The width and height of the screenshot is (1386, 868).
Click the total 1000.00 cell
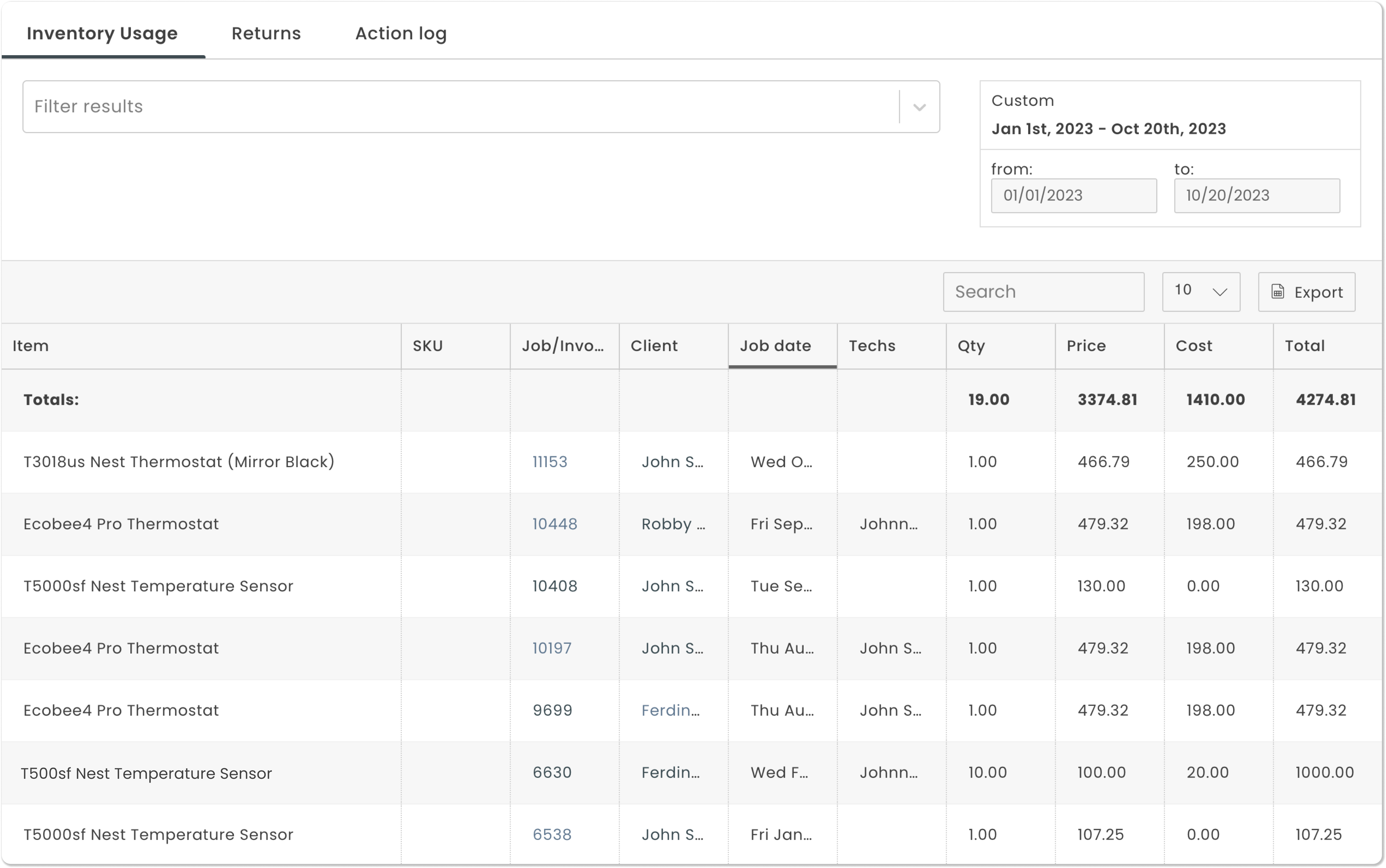tap(1325, 773)
